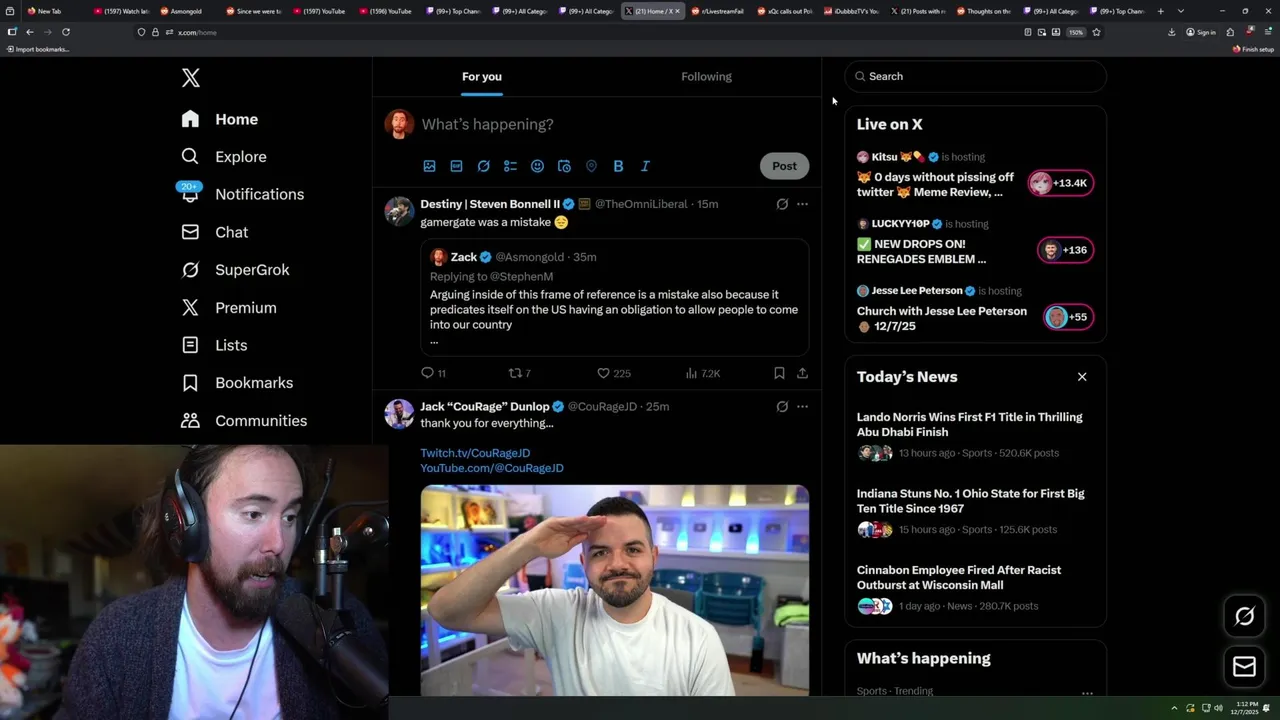Join Kitsu's live space +13.4K

coord(1061,183)
